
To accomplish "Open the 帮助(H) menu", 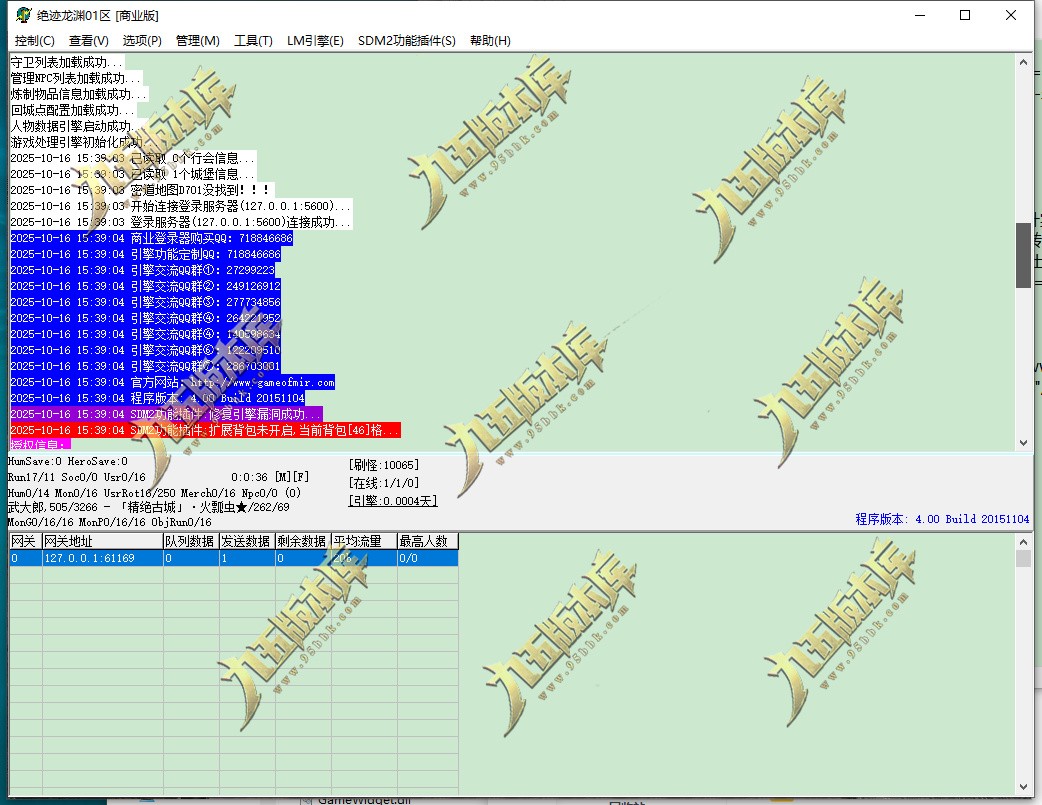I will (490, 41).
